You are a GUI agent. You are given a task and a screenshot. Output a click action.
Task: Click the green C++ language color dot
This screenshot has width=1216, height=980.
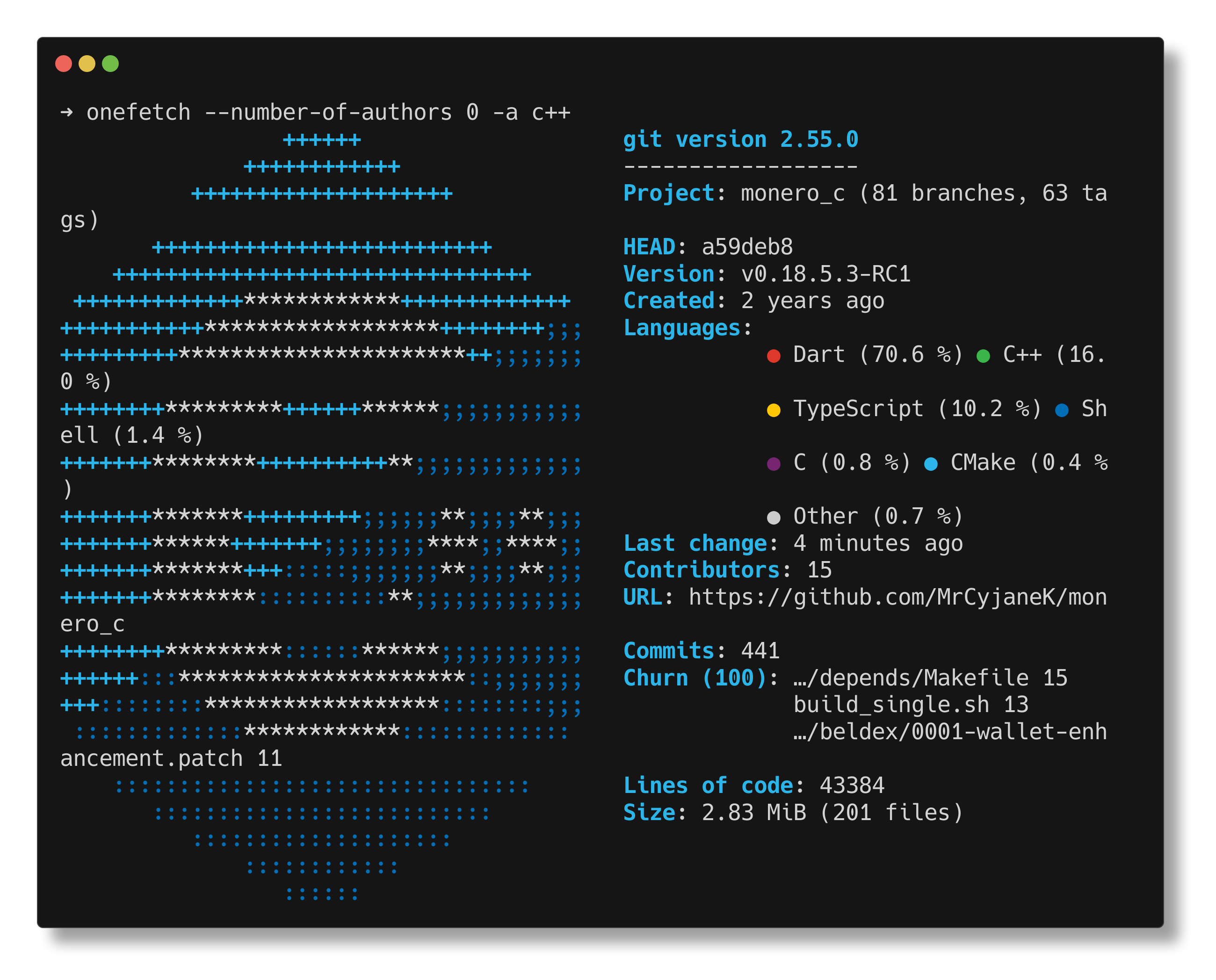(x=983, y=356)
